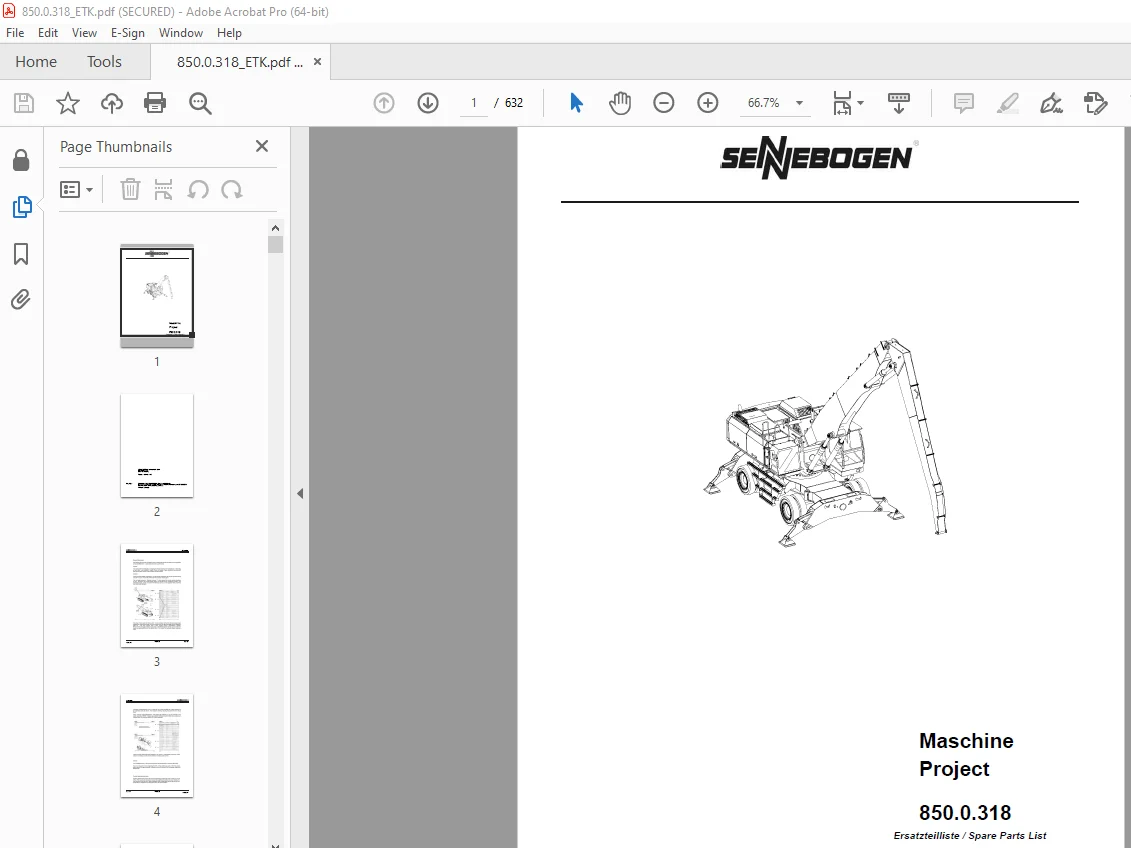Go to previous page arrow
This screenshot has width=1131, height=848.
[x=384, y=103]
